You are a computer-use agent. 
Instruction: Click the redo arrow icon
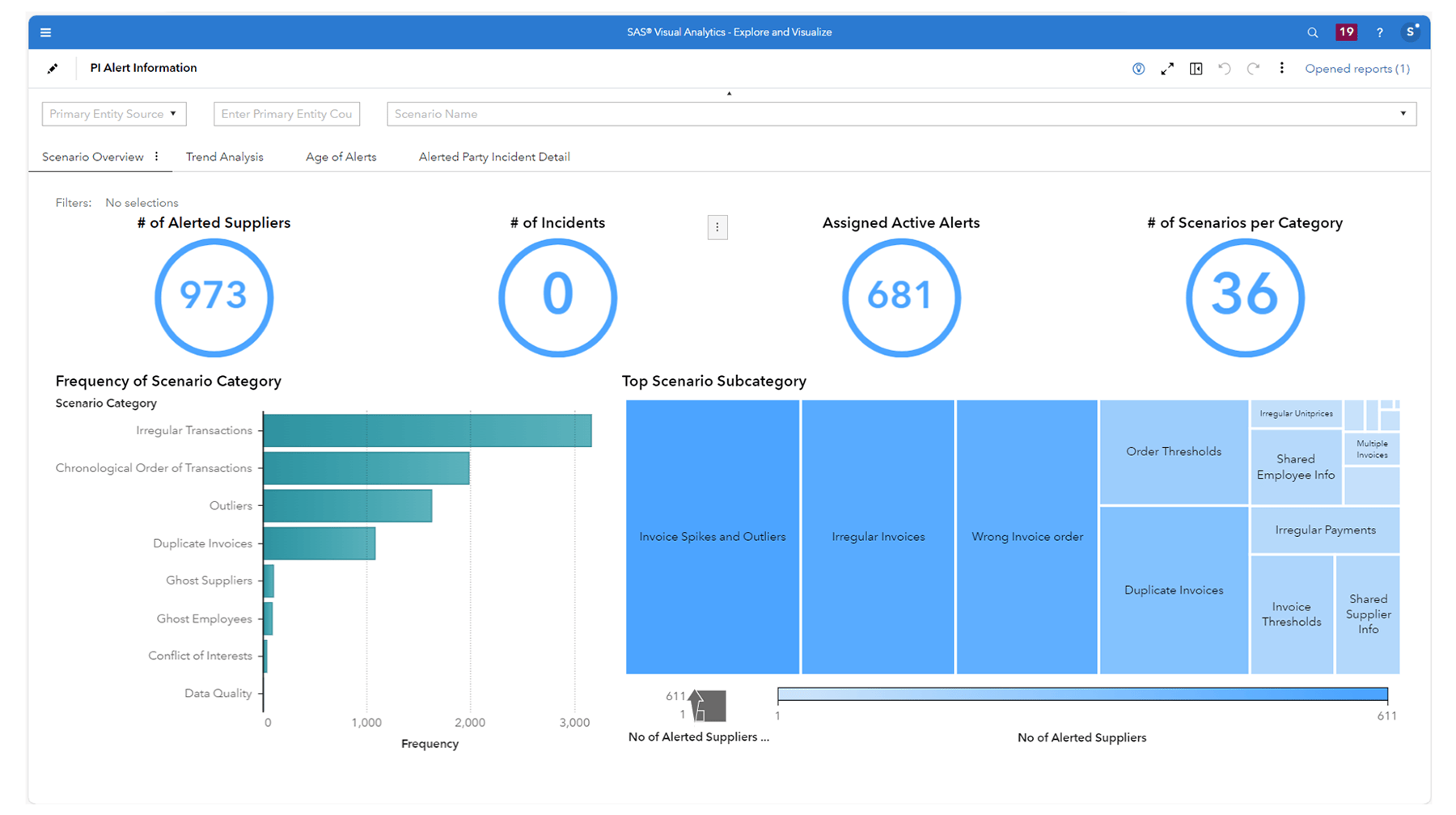pyautogui.click(x=1253, y=69)
